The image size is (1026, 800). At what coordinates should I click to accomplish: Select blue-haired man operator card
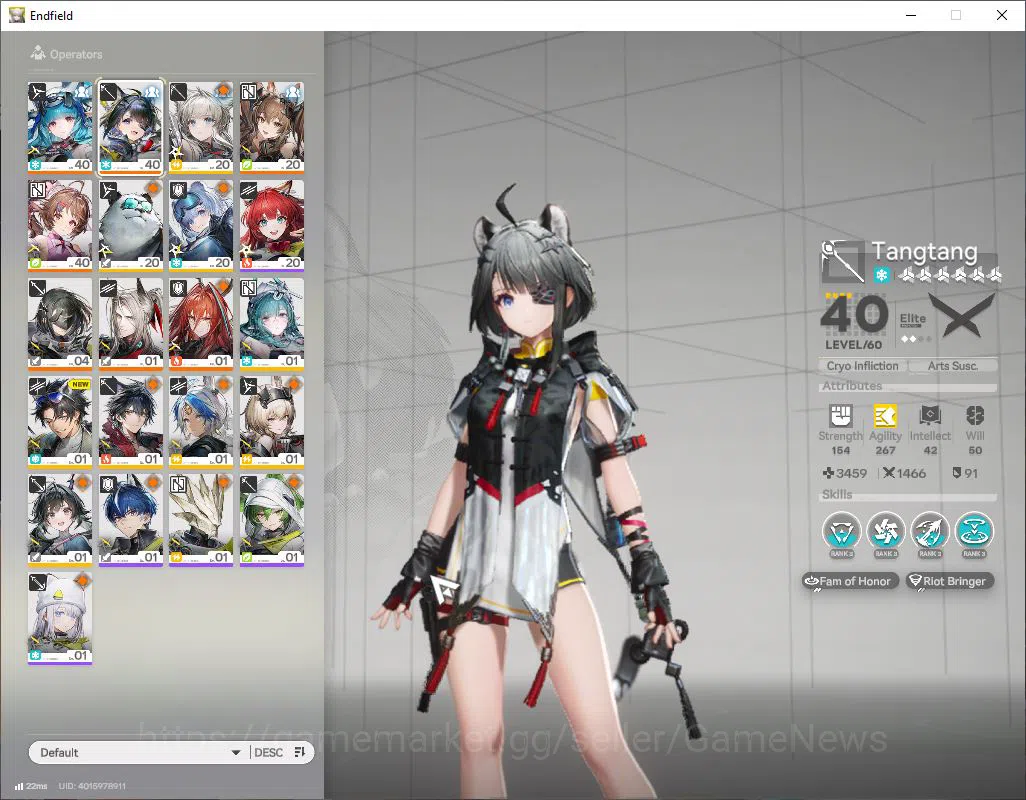(131, 520)
